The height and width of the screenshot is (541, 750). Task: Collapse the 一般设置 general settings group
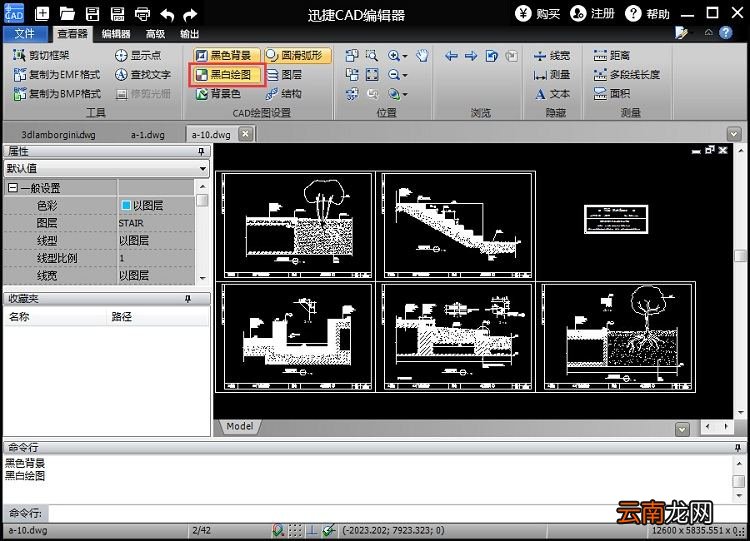tap(12, 188)
